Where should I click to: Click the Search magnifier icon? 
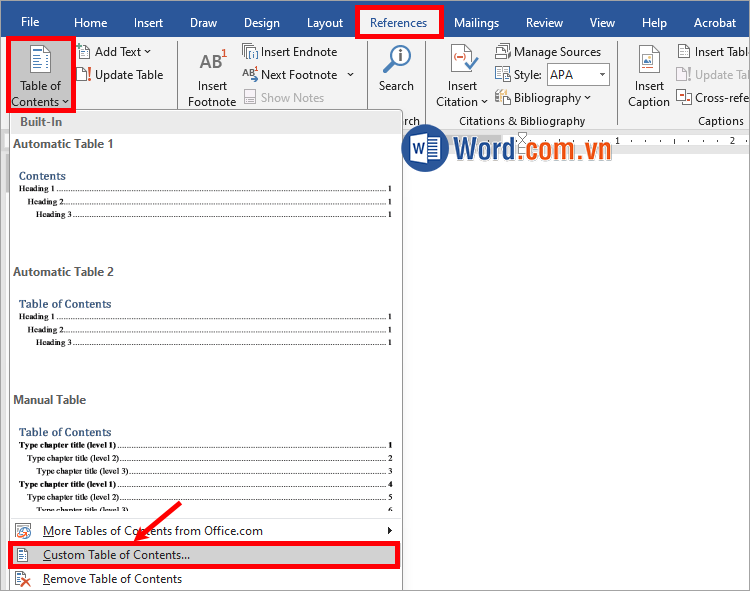coord(397,59)
